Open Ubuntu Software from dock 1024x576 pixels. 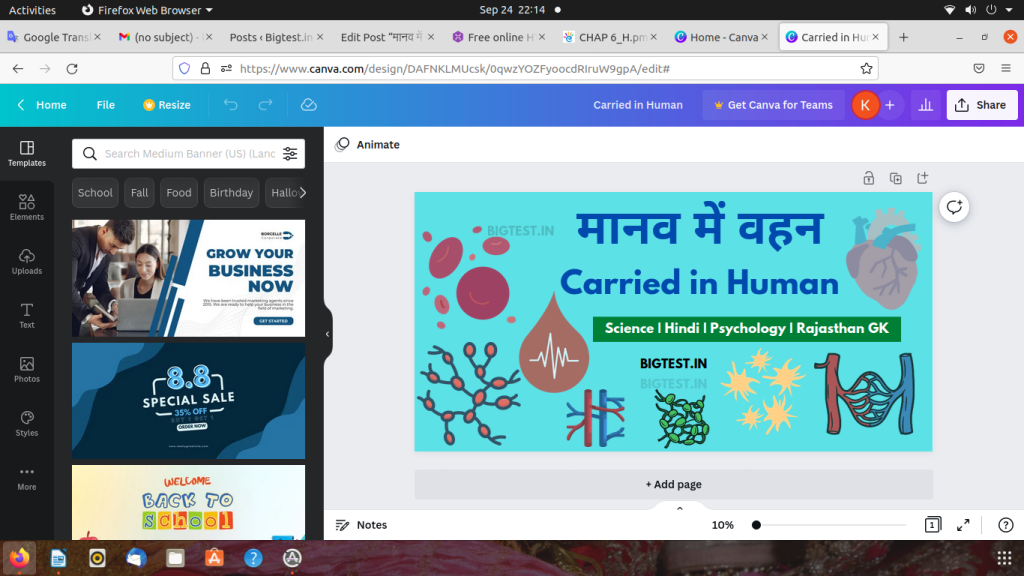pyautogui.click(x=214, y=558)
